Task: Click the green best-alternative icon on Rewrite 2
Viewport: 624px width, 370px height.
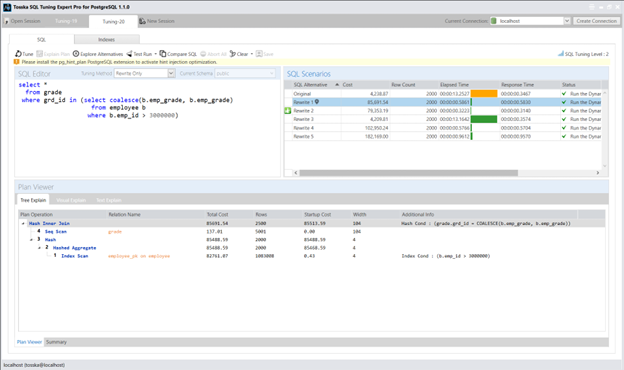Action: point(288,111)
